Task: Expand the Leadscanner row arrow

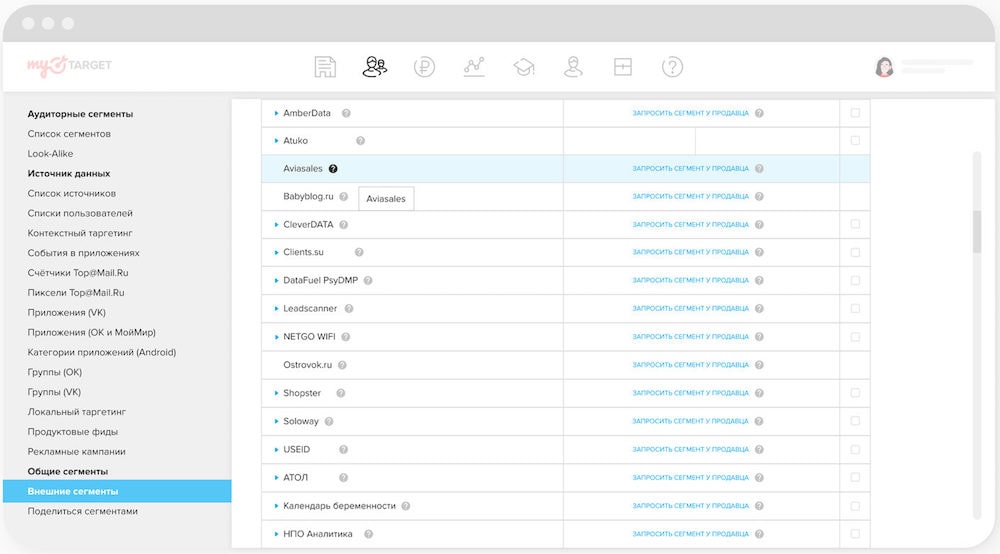Action: click(276, 309)
